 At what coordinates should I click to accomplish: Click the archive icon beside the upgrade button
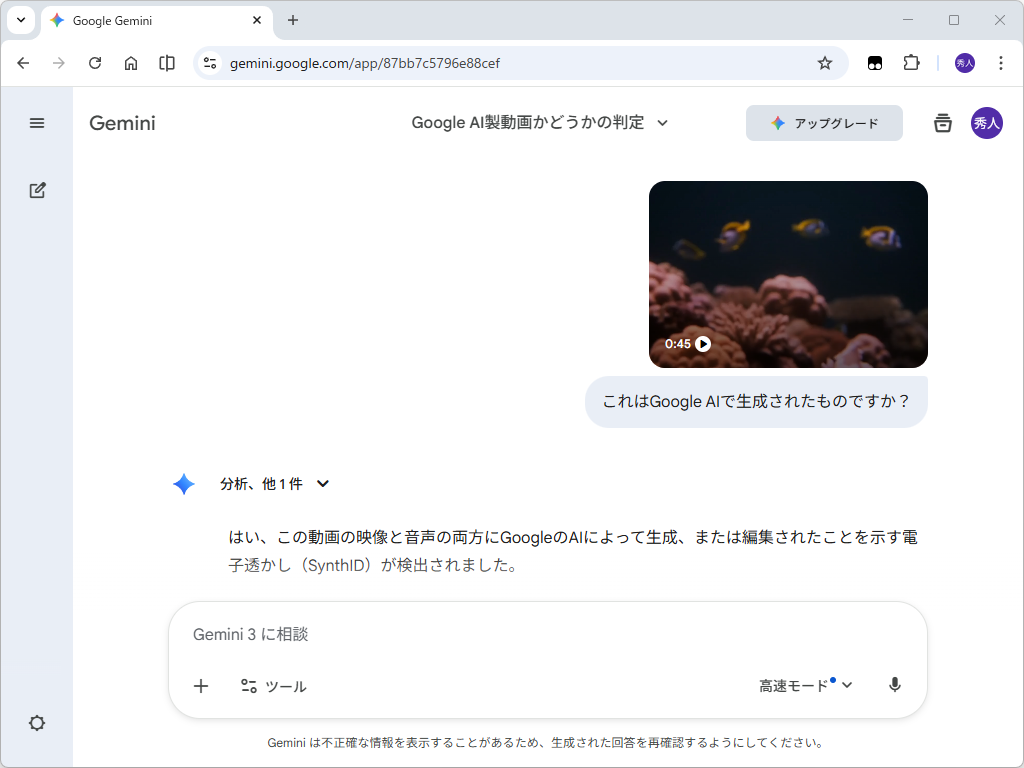pos(942,123)
